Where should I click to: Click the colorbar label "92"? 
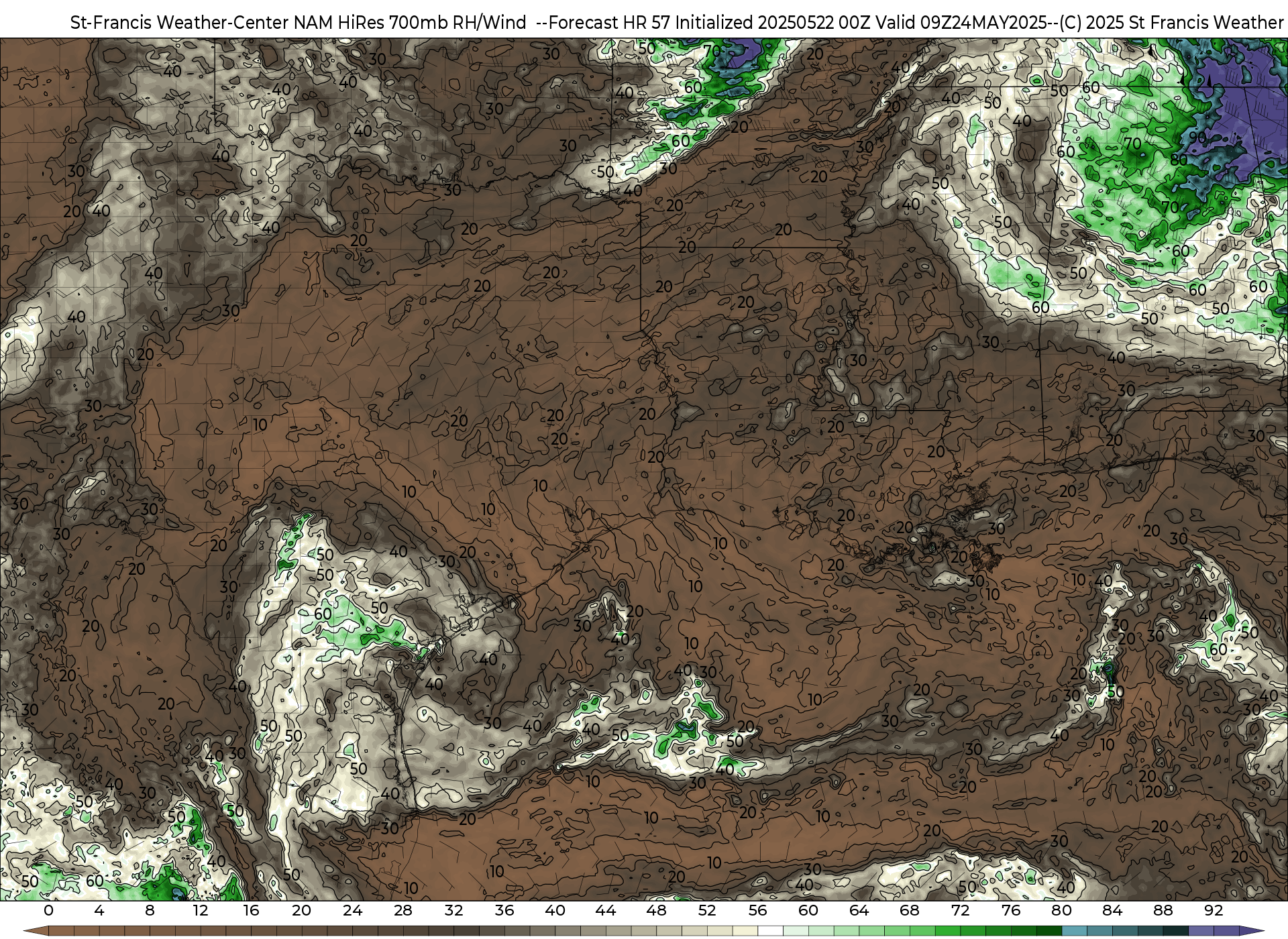[1214, 911]
